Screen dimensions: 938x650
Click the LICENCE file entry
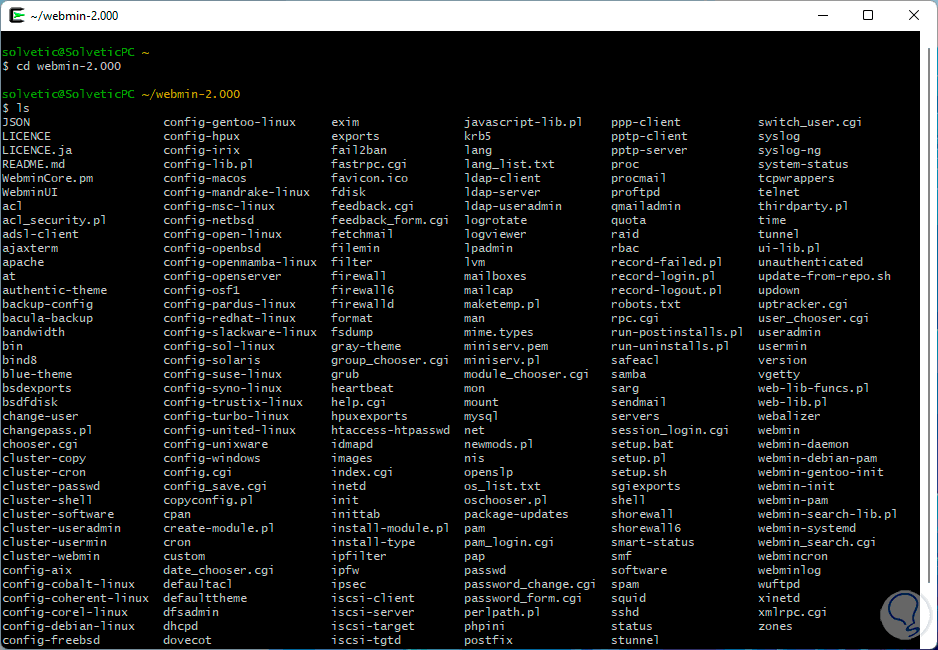tap(26, 136)
